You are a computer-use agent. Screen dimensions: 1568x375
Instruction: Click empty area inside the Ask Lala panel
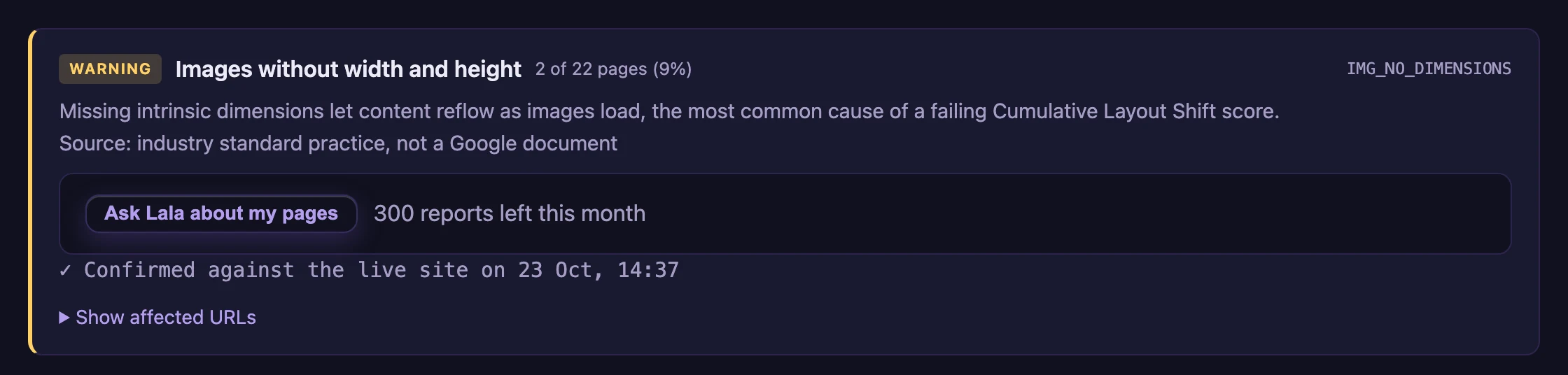coord(1078,213)
